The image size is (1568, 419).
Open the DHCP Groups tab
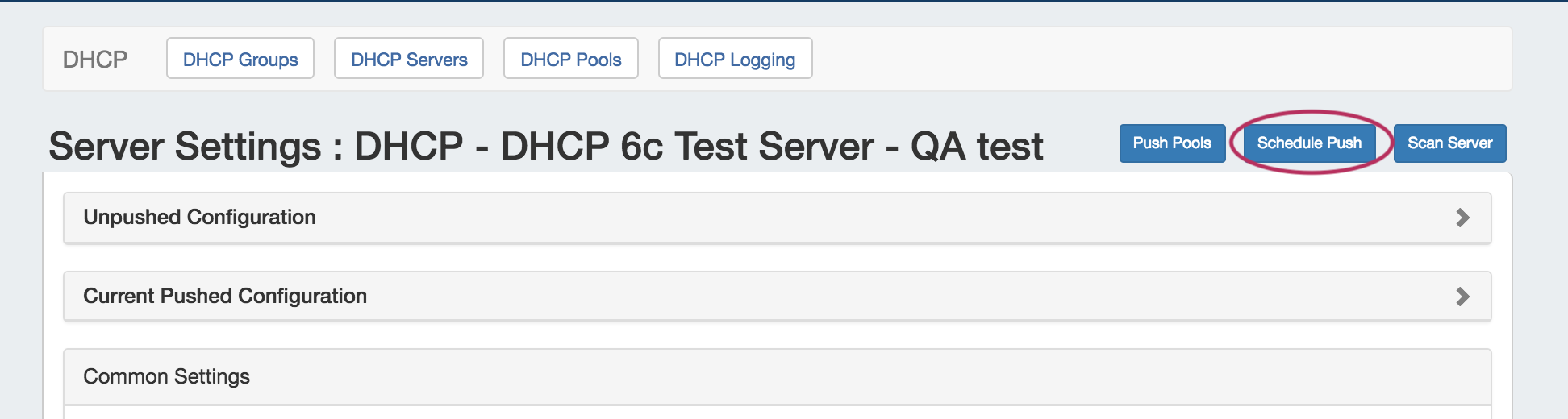[x=240, y=59]
